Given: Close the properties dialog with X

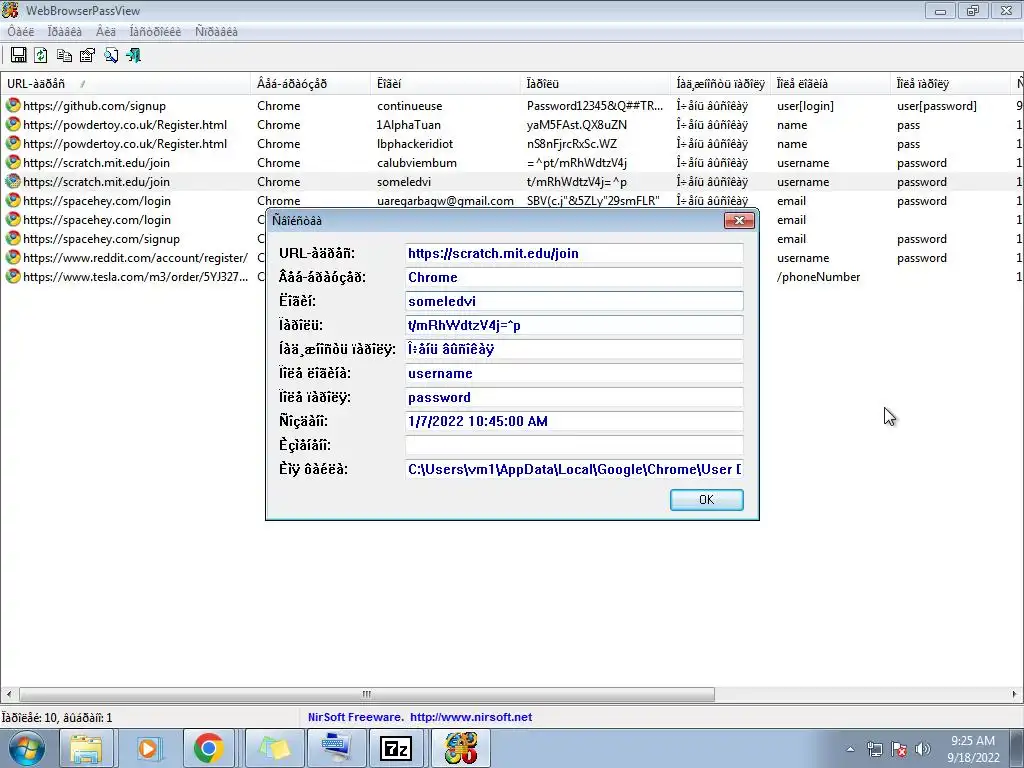Looking at the screenshot, I should (739, 220).
